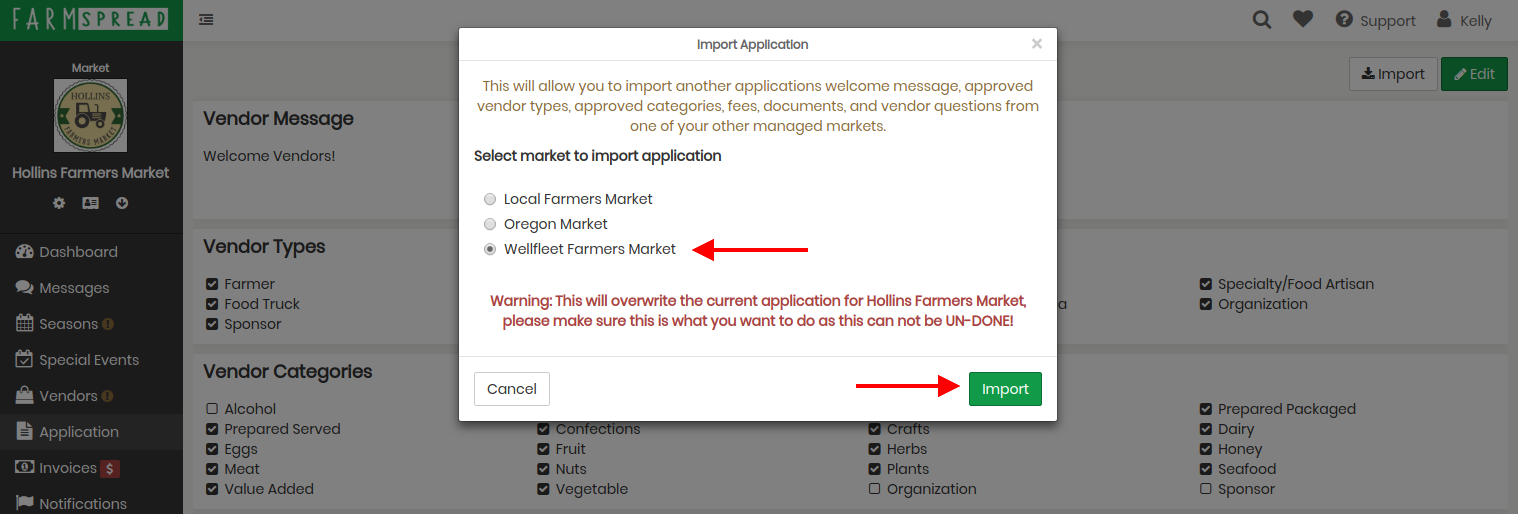Click the 'Welcome Vendors!' message text
The image size is (1518, 514).
pos(269,156)
